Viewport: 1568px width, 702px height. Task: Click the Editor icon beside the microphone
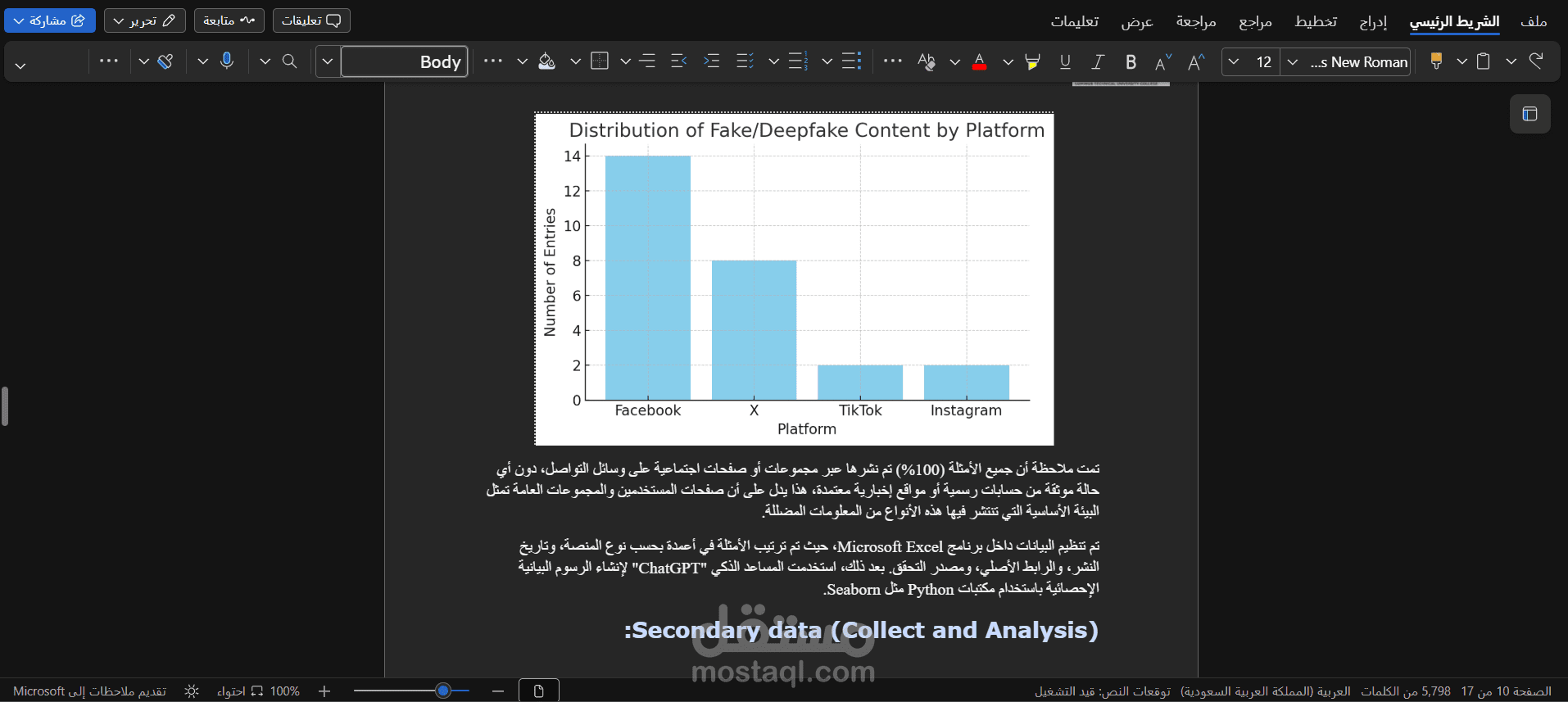(165, 61)
